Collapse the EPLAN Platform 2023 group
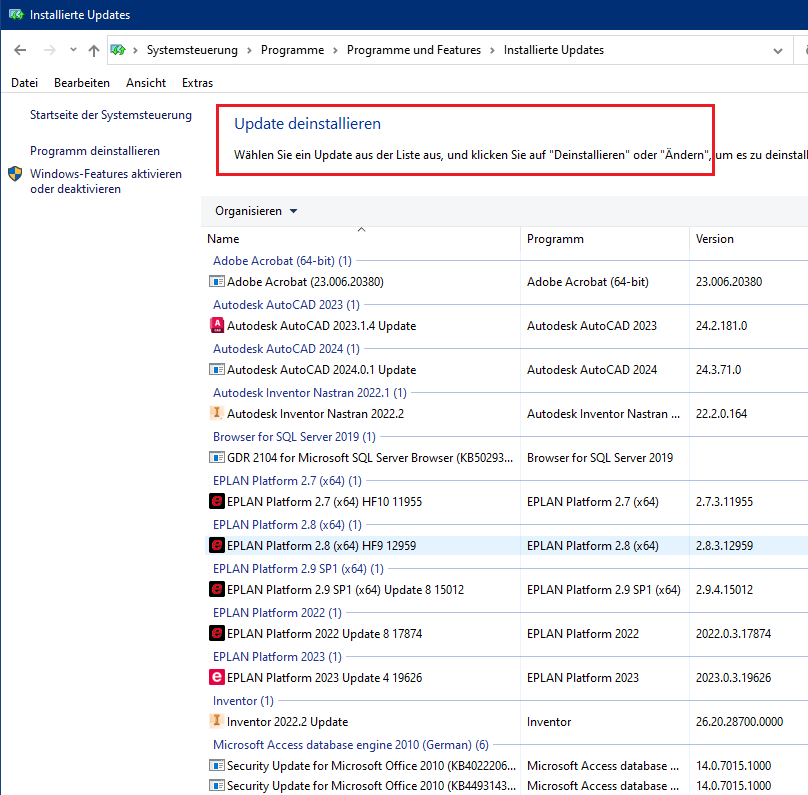Image resolution: width=808 pixels, height=795 pixels. (x=277, y=657)
